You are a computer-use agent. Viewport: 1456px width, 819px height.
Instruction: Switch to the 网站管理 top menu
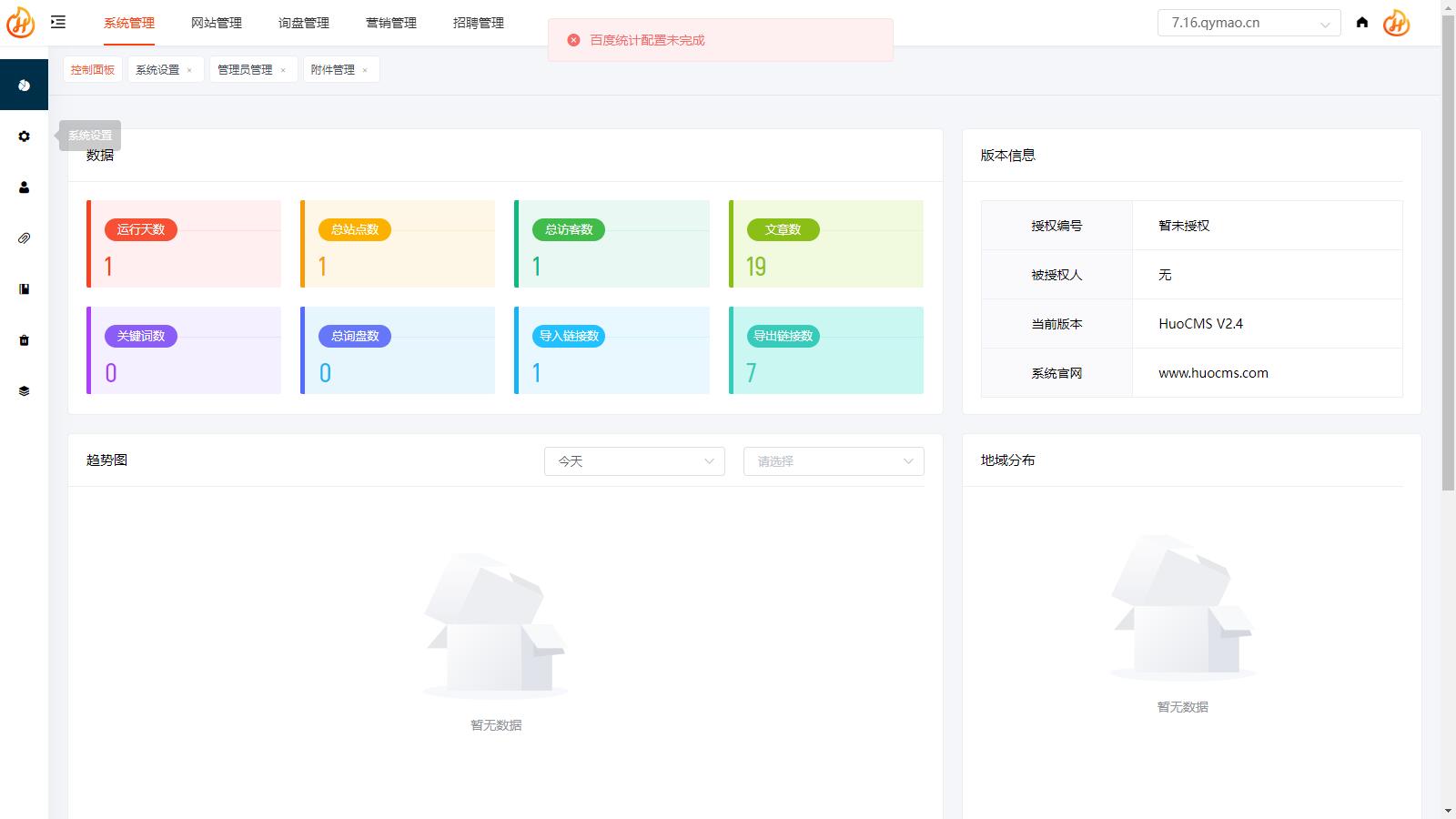217,23
